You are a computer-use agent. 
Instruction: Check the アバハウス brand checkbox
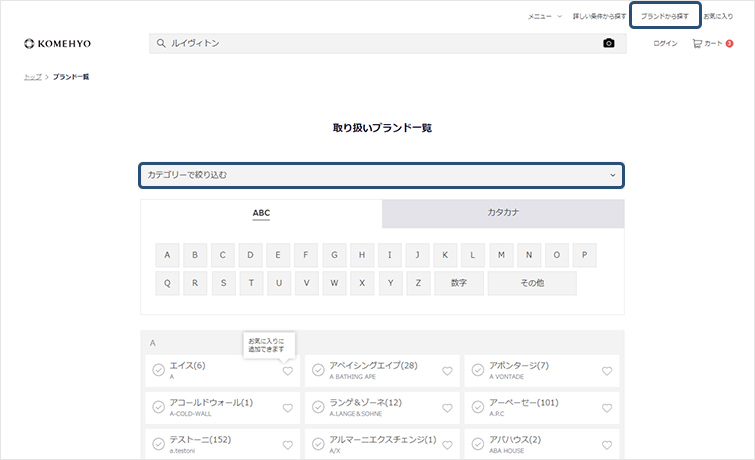tap(478, 444)
